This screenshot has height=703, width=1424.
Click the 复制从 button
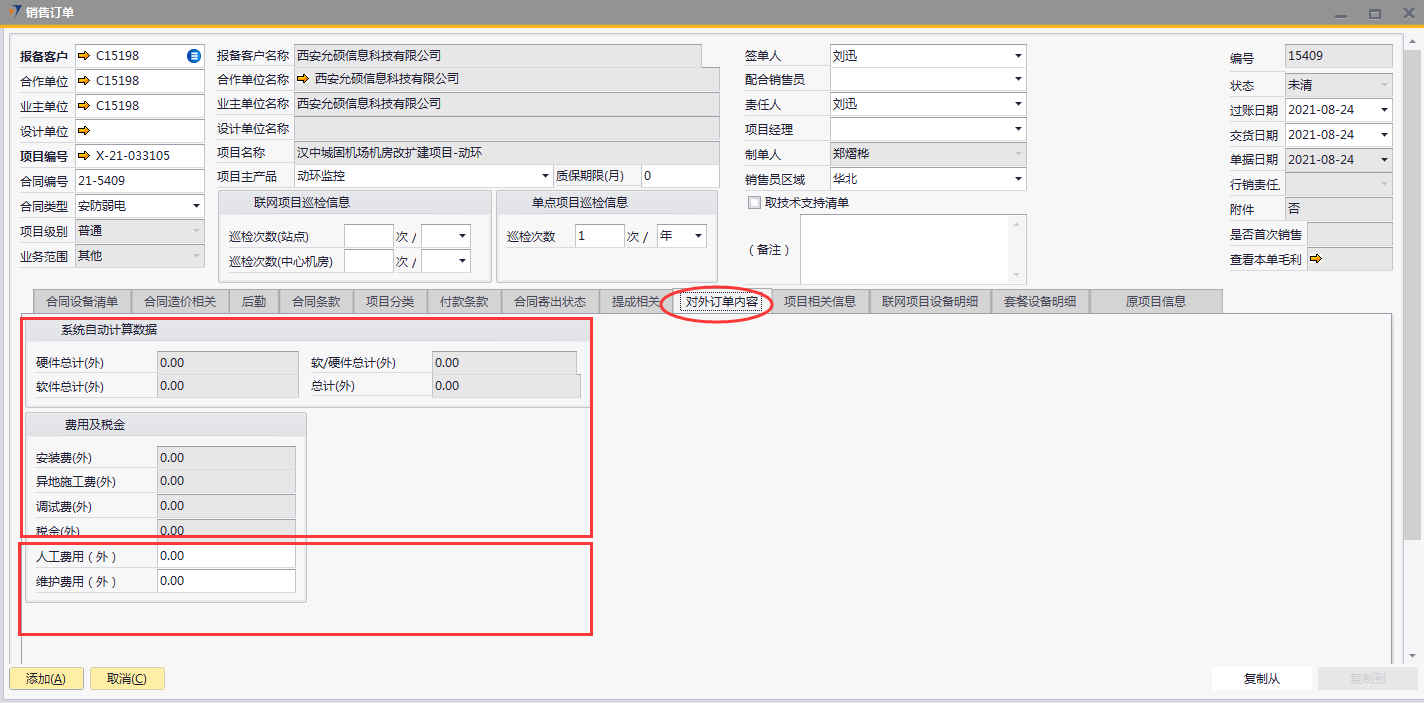1261,679
